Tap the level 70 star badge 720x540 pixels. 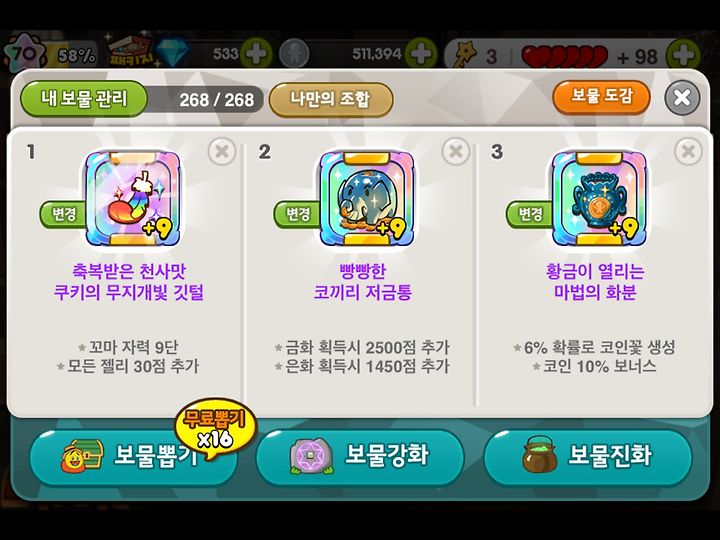25,54
